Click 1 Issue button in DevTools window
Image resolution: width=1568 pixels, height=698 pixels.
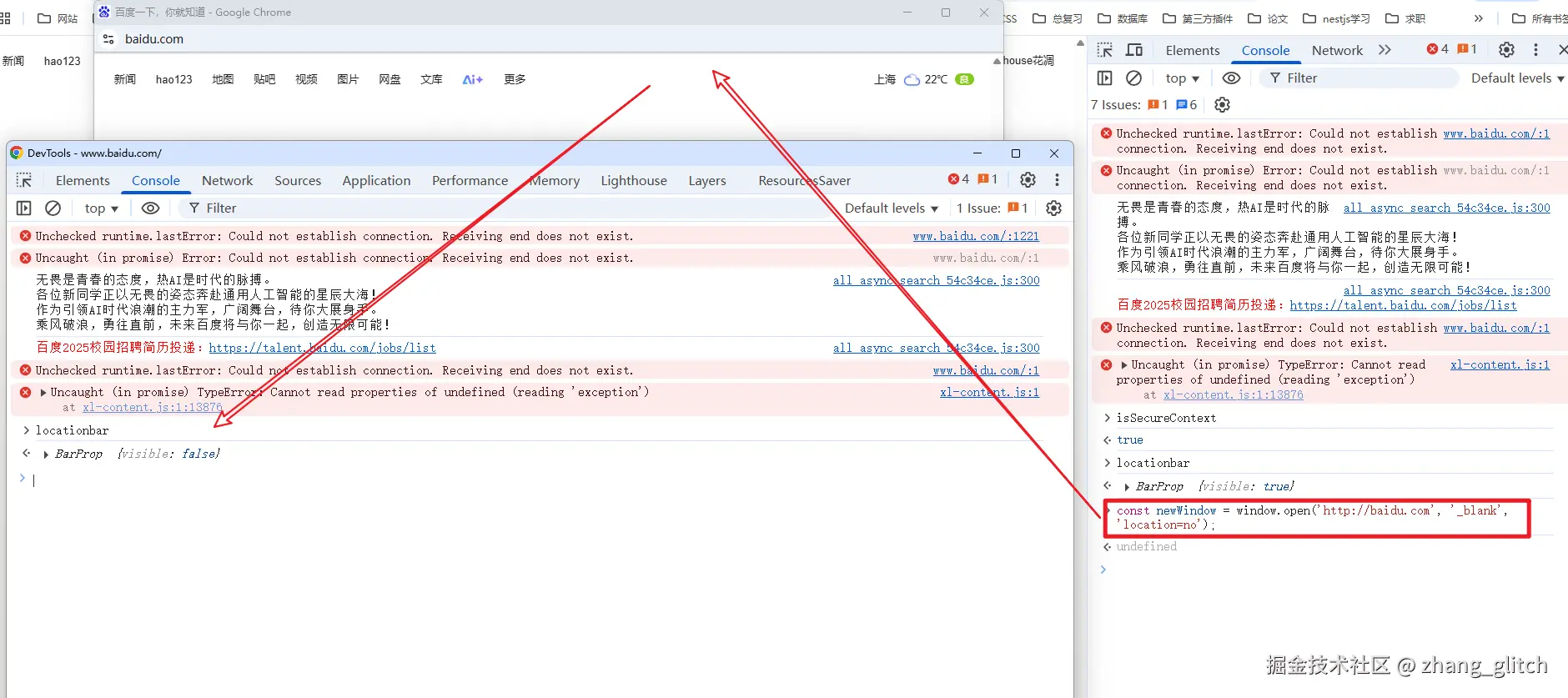point(992,208)
